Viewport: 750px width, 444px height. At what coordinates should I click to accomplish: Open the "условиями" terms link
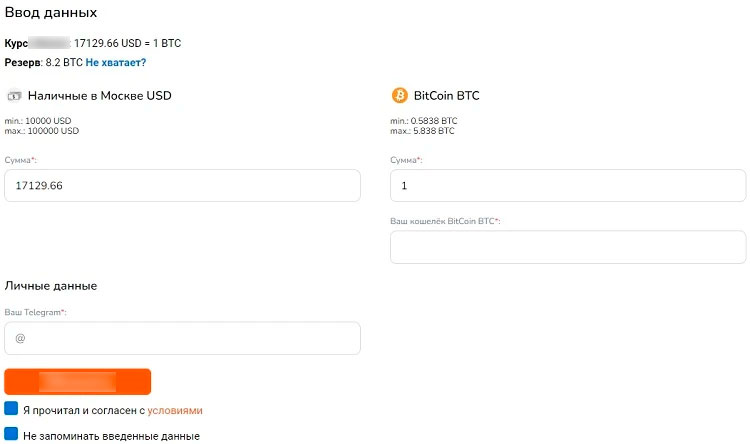[x=175, y=410]
